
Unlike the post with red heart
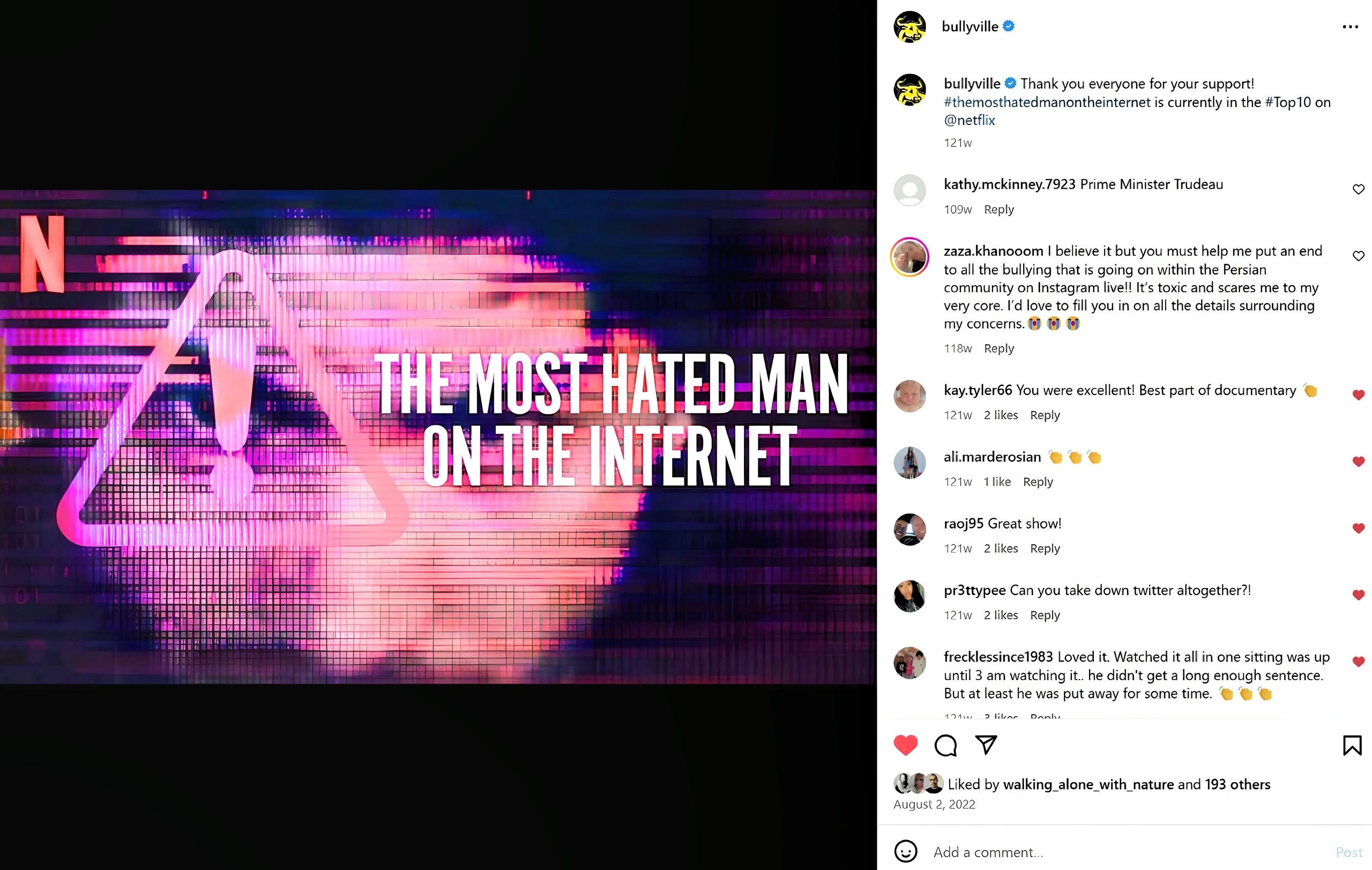click(x=905, y=745)
